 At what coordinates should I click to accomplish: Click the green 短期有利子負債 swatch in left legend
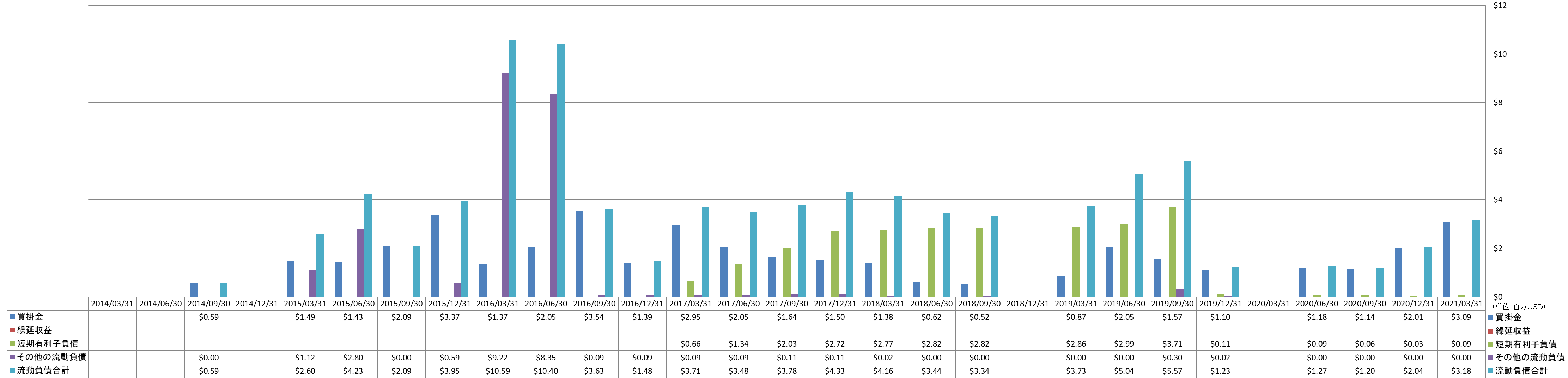(12, 344)
